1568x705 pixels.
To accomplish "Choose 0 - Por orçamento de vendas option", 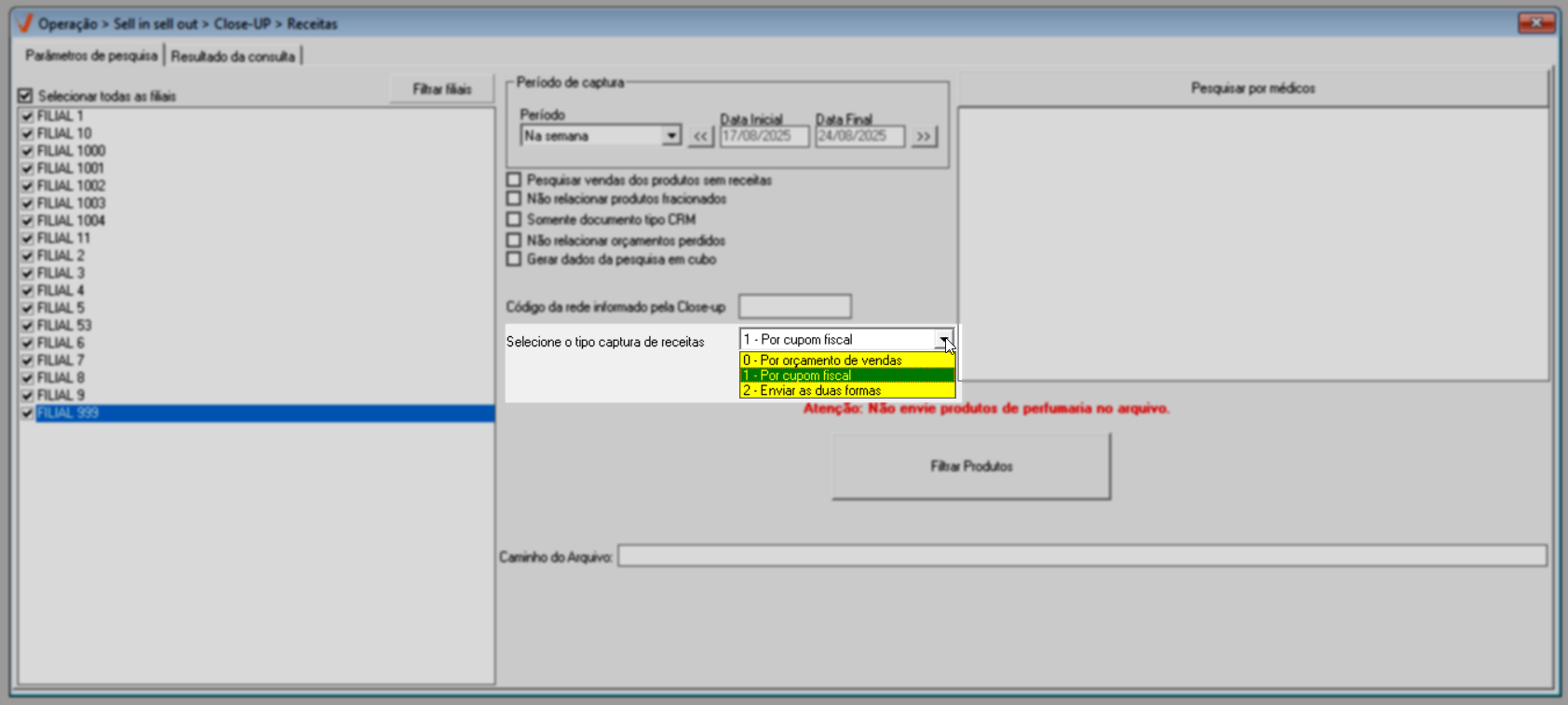I will click(x=847, y=360).
